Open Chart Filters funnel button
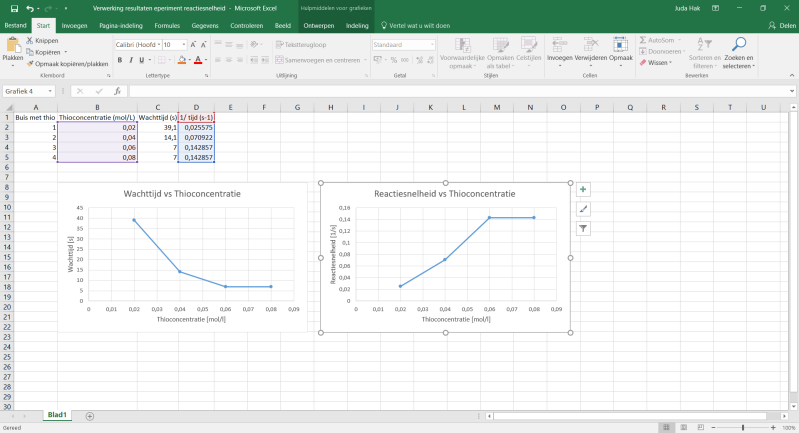The image size is (799, 433). [583, 228]
